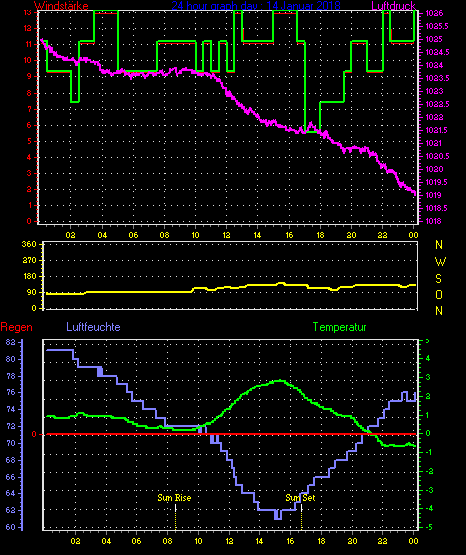Select the yellow O compass letter

[x=439, y=294]
